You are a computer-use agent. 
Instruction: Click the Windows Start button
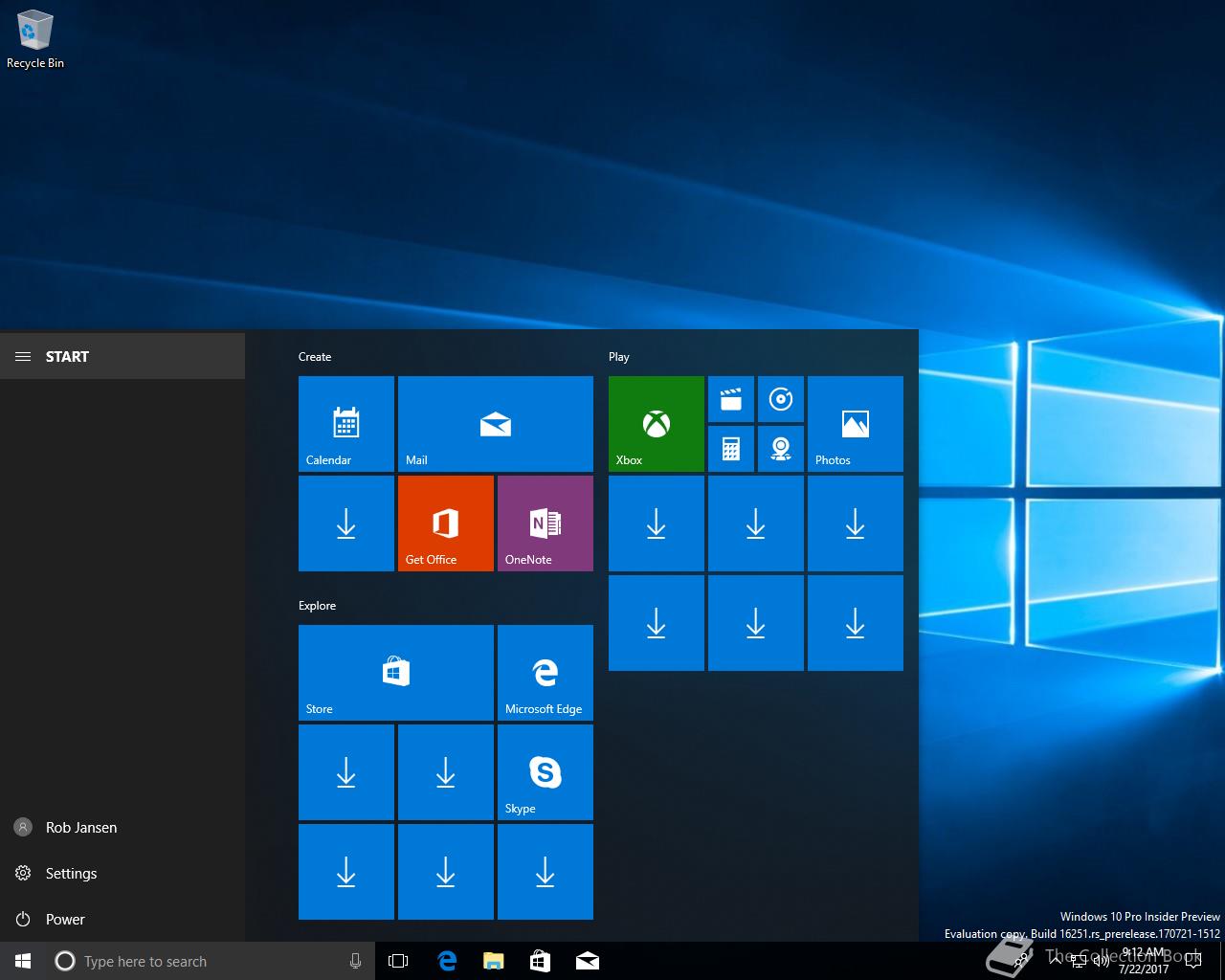coord(23,961)
